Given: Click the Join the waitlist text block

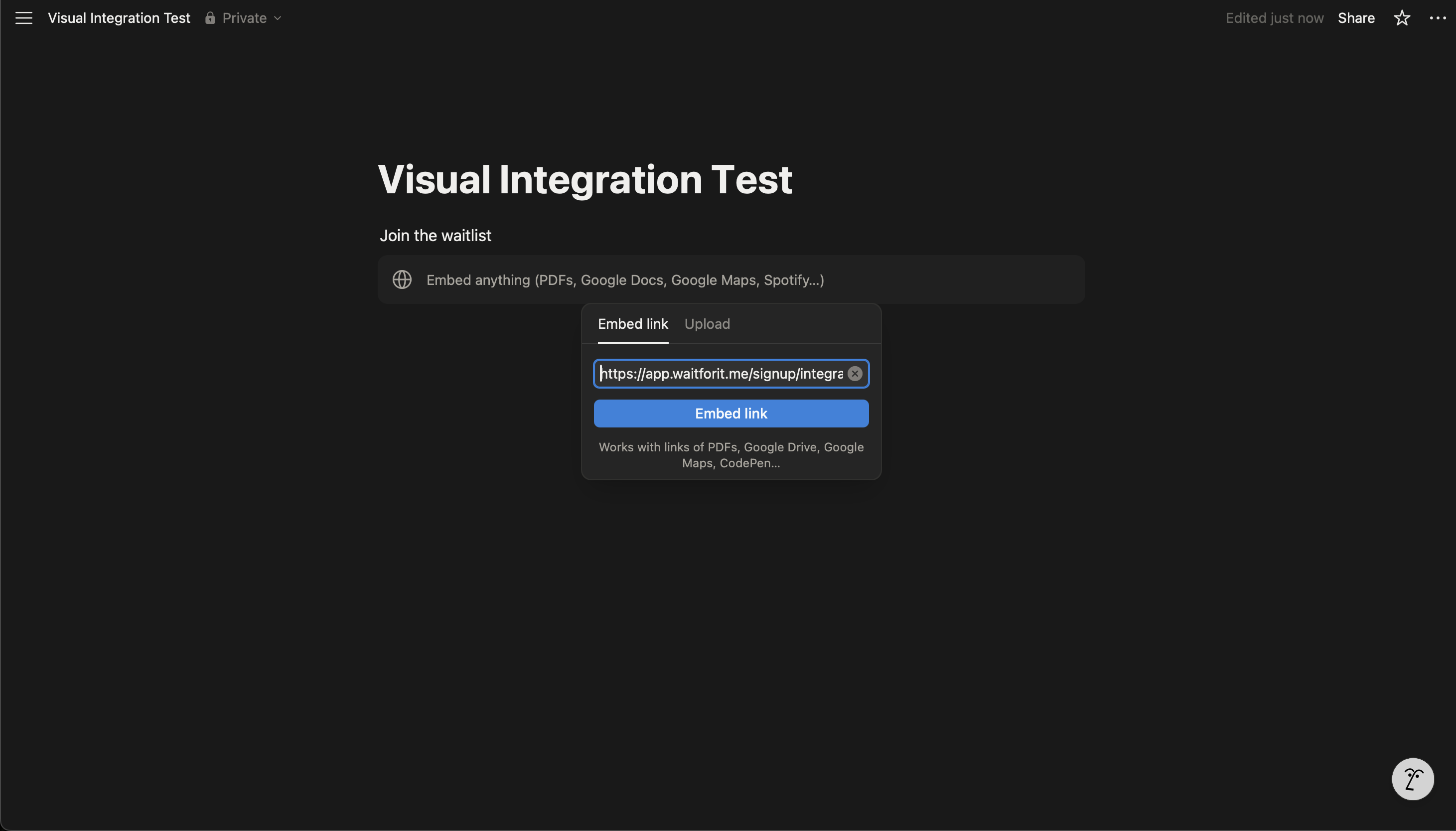Looking at the screenshot, I should (x=435, y=235).
